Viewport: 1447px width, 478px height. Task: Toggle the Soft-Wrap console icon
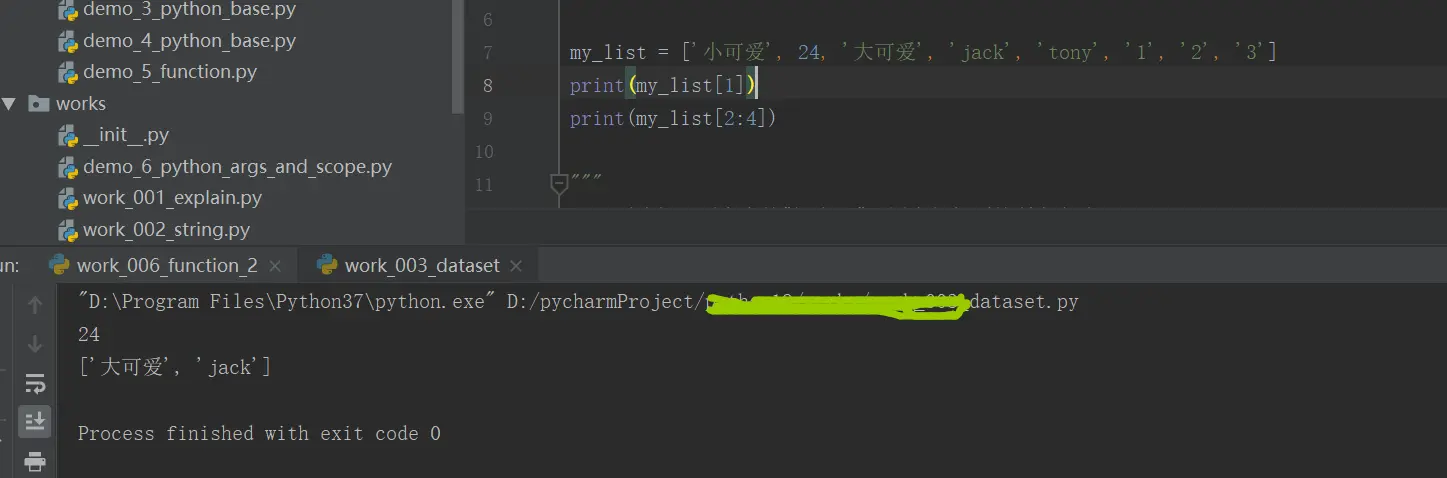pos(35,383)
